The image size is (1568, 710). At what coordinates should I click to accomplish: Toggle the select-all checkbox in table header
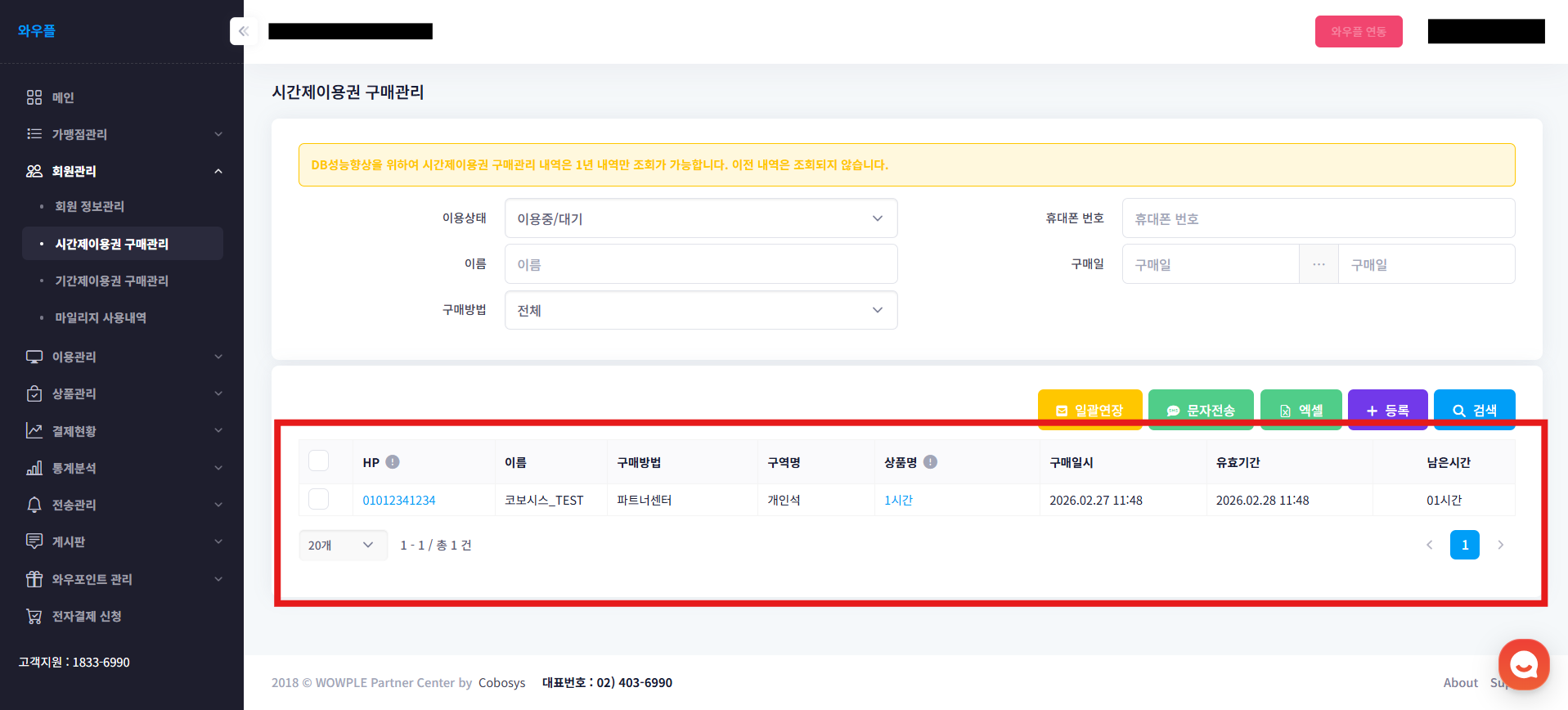(319, 461)
